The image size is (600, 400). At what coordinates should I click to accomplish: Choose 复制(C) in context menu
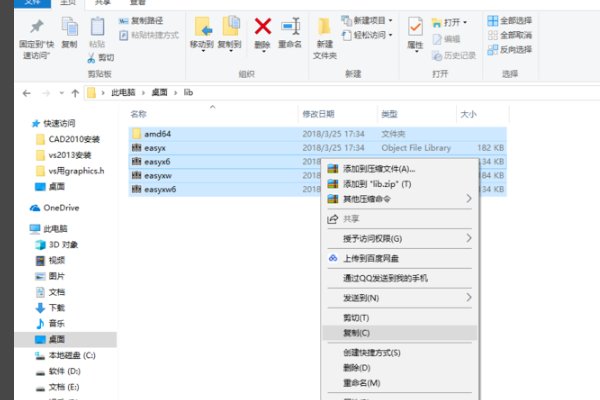tap(399, 333)
